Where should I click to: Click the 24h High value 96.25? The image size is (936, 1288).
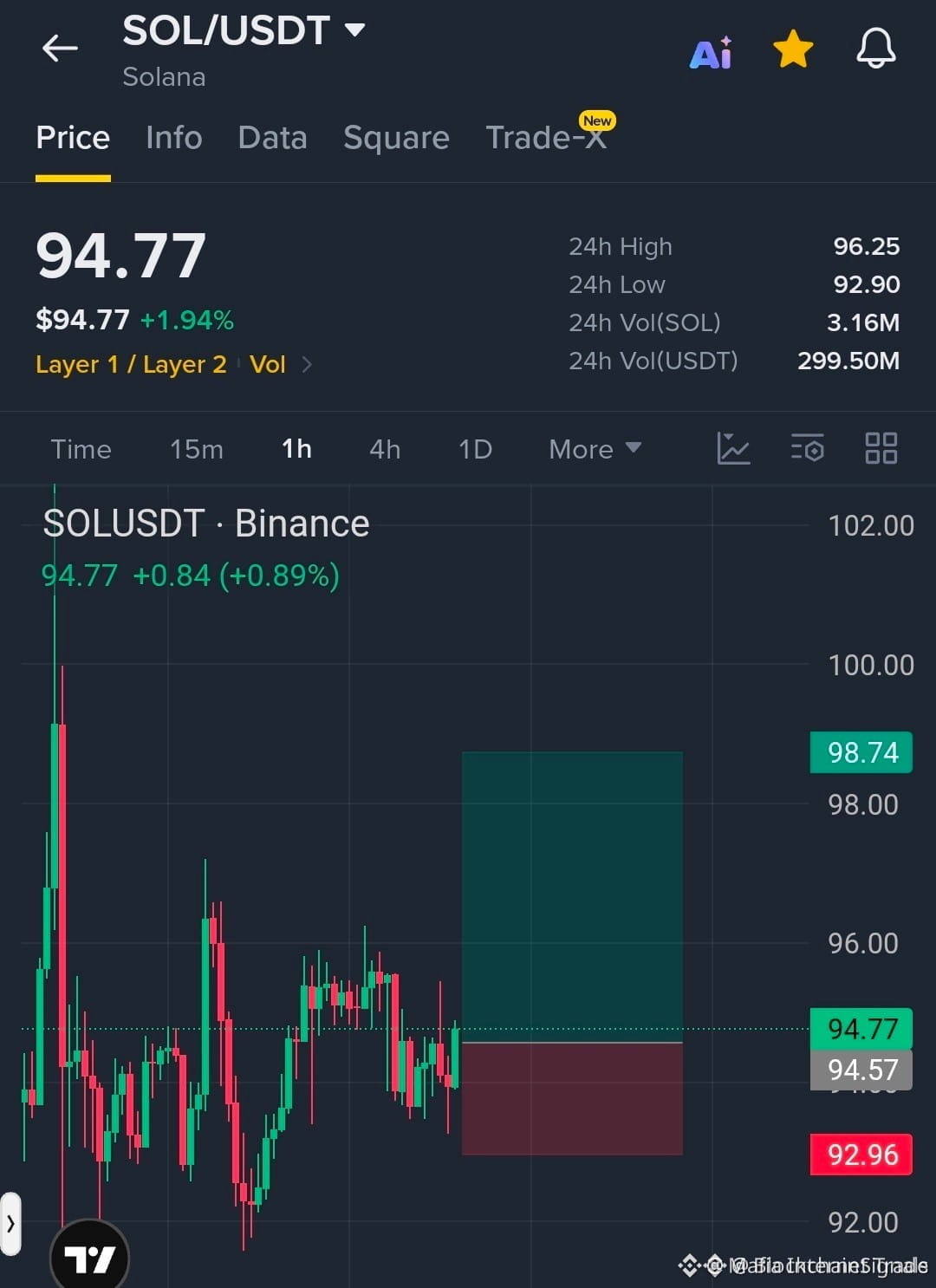[866, 246]
